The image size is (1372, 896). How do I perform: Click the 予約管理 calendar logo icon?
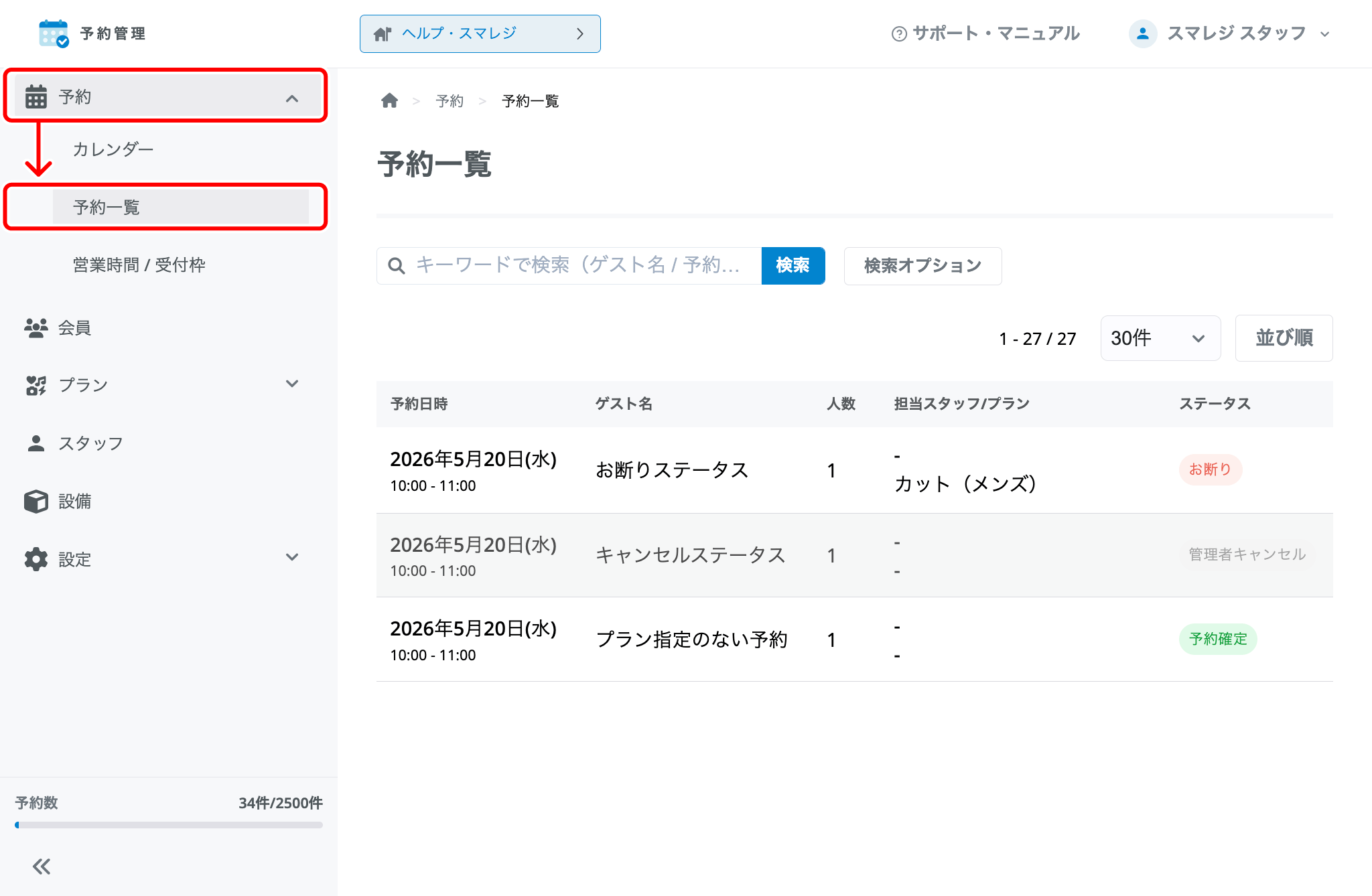click(x=54, y=33)
